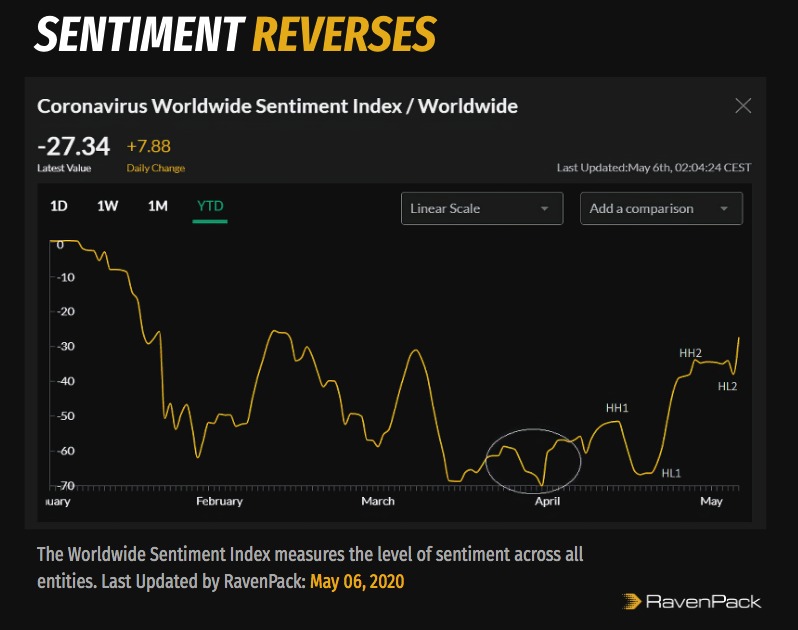The image size is (798, 630).
Task: Switch chart range to 1W
Action: coord(107,206)
